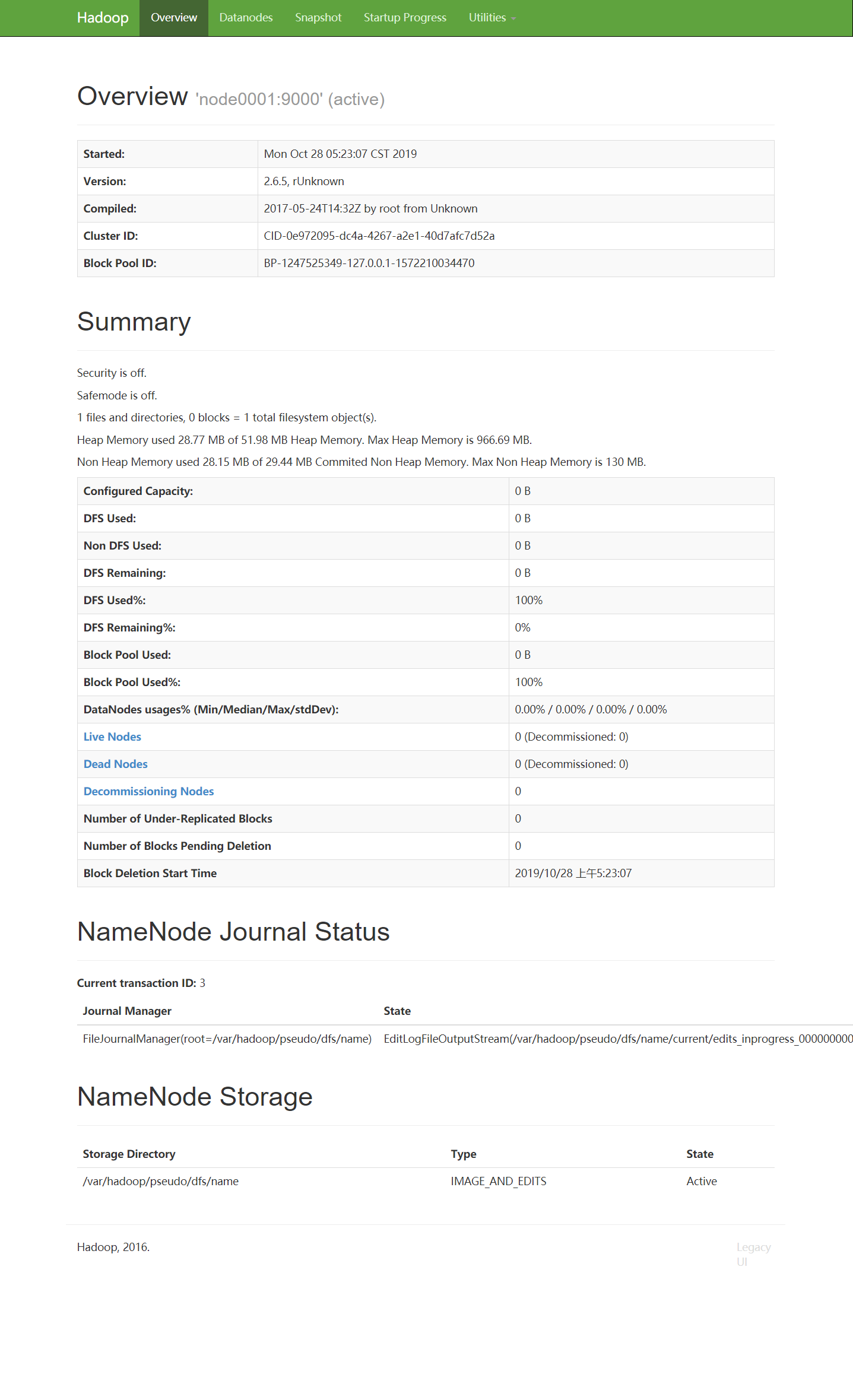Click the Hadoop brand link
The height and width of the screenshot is (1400, 853).
(x=103, y=18)
